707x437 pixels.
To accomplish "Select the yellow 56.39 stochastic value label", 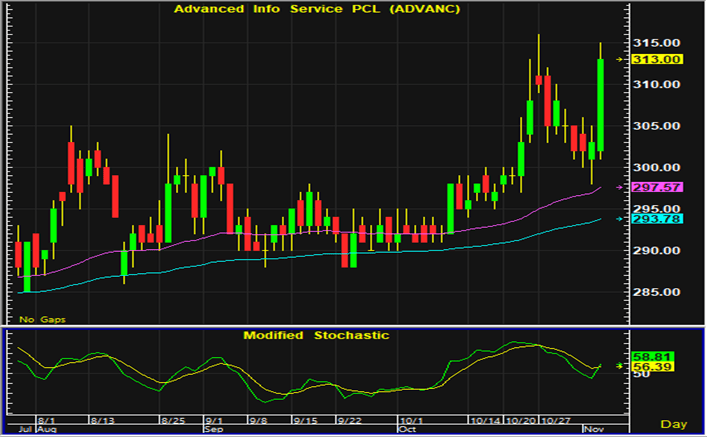I will click(657, 367).
